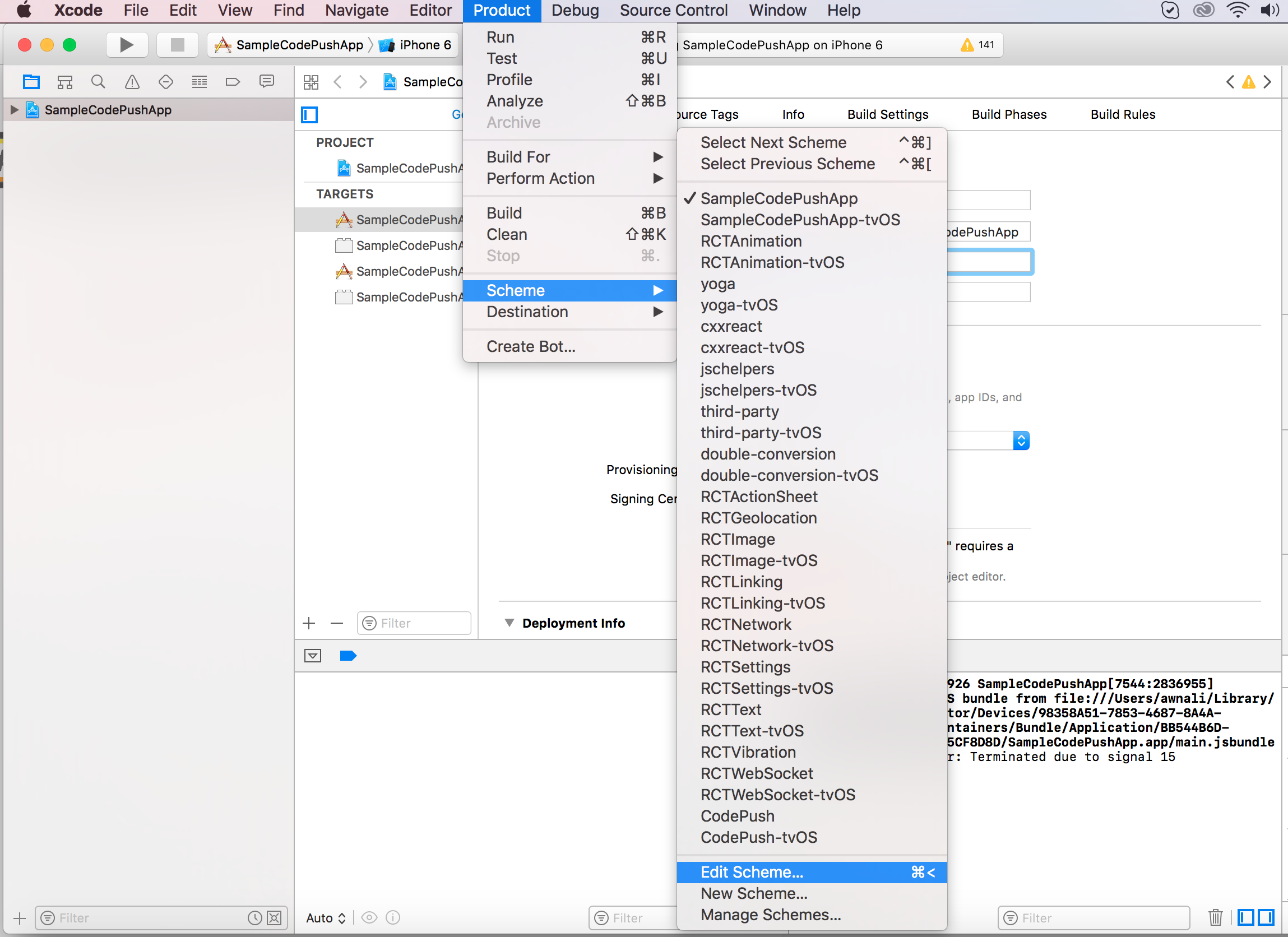Viewport: 1288px width, 937px height.
Task: Open the Breakpoint navigator icon
Action: point(233,82)
